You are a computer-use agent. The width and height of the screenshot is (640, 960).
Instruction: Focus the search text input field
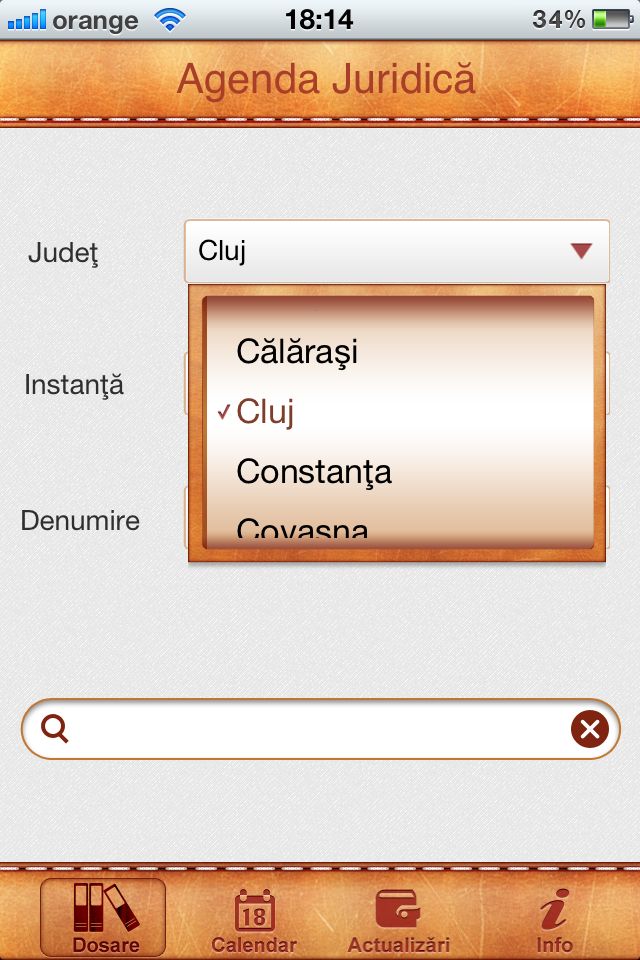tap(320, 729)
